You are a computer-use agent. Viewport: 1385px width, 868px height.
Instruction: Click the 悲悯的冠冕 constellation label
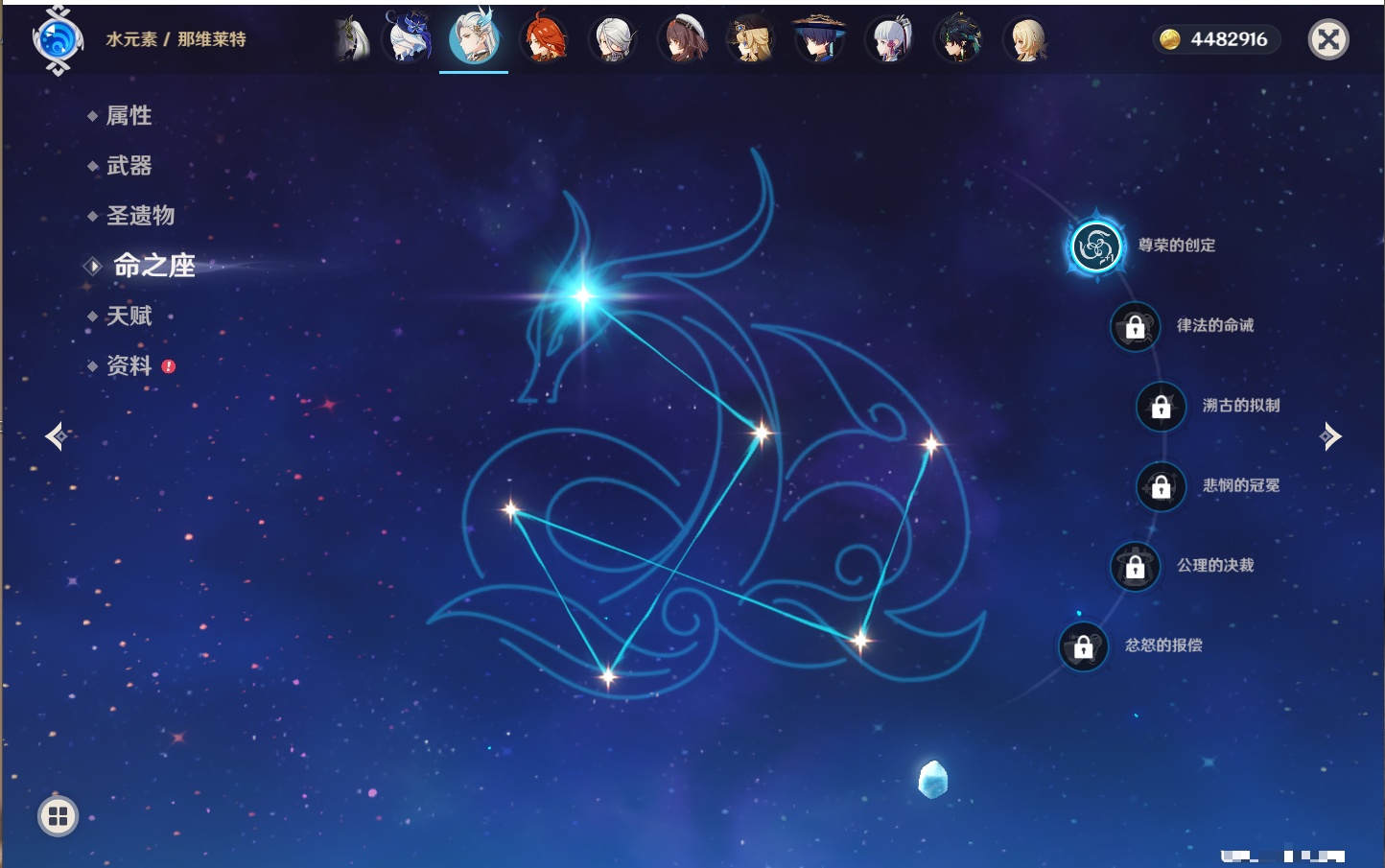click(1241, 485)
